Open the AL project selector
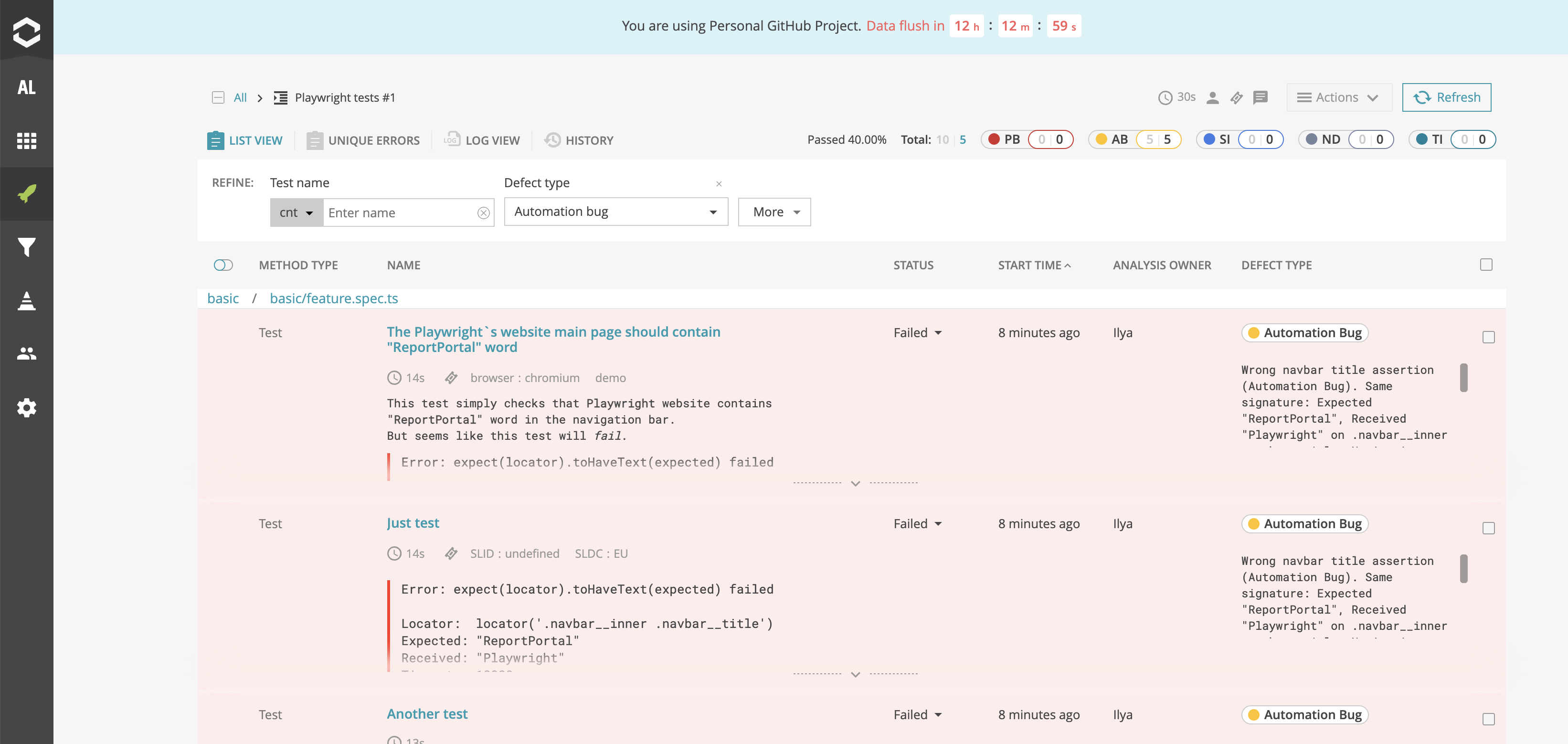This screenshot has height=744, width=1568. [x=26, y=87]
